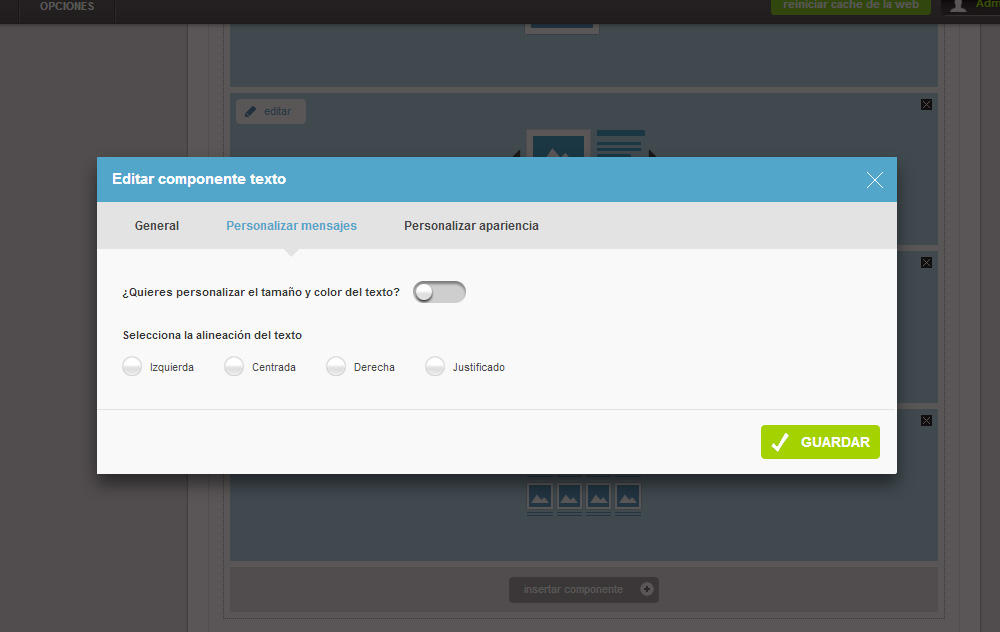The image size is (1000, 632).
Task: Click the Admin user avatar icon
Action: click(x=959, y=6)
